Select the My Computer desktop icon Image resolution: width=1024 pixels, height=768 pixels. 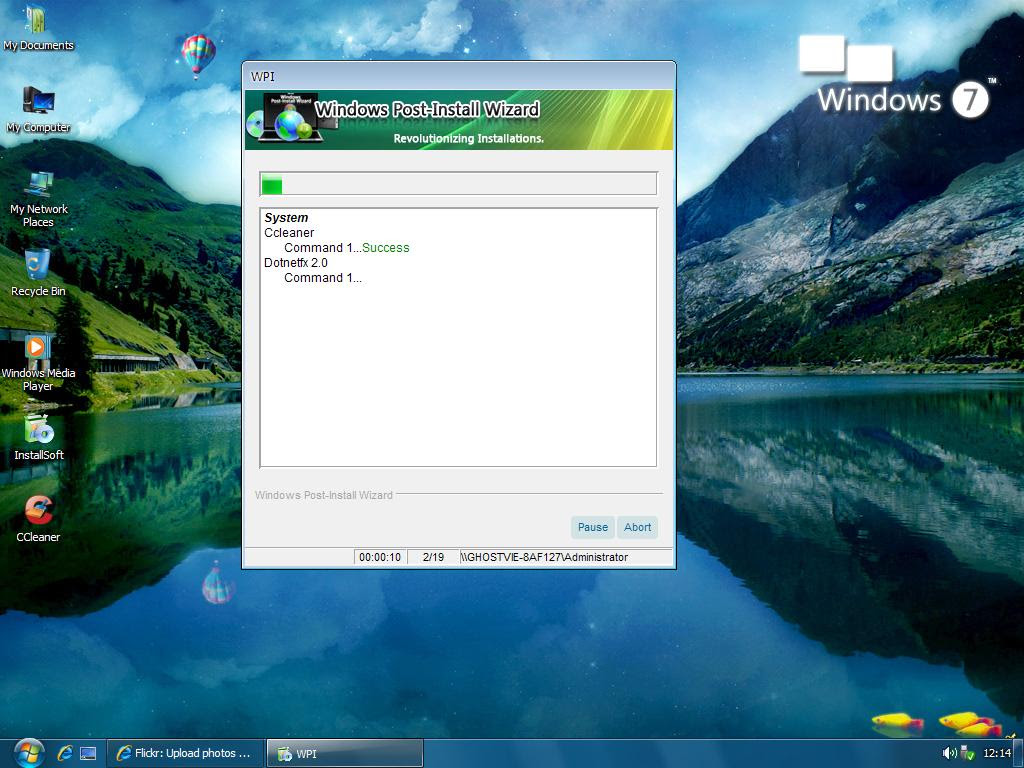coord(38,109)
